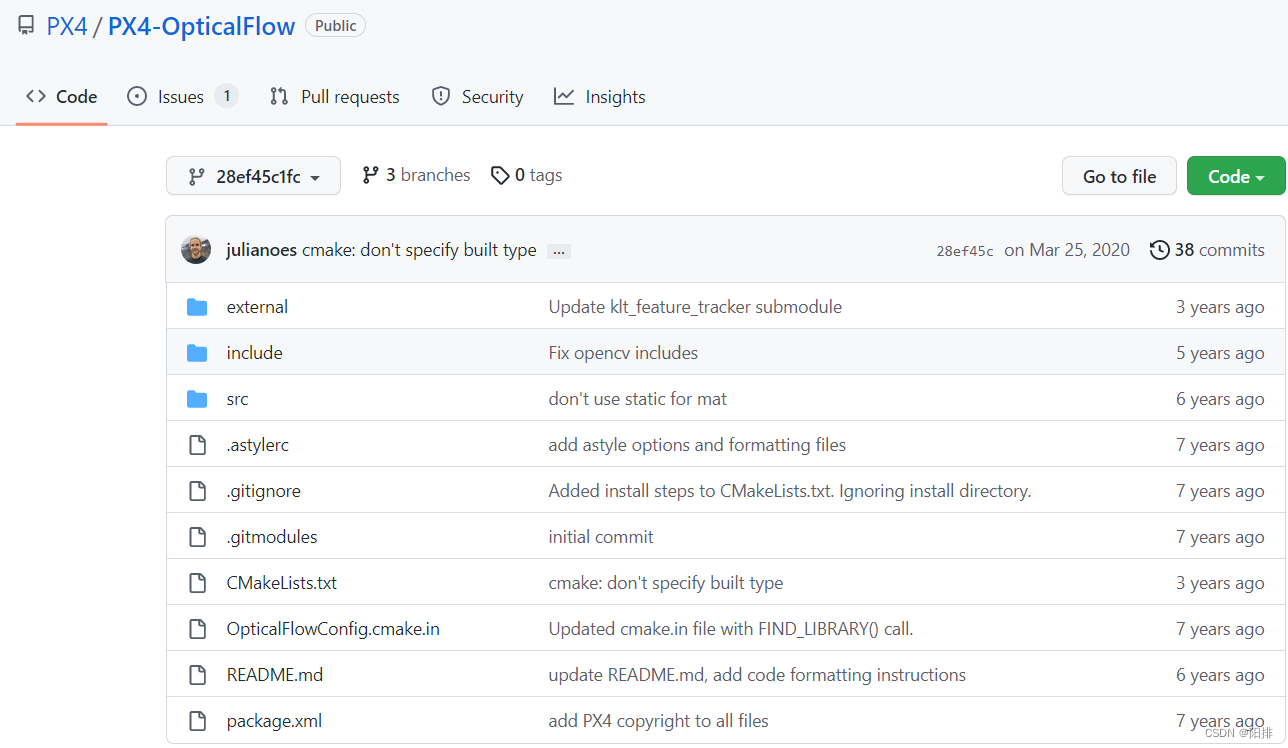Screen dimensions: 1288x748
Task: Open commit 'don't use static for mat'
Action: point(638,399)
